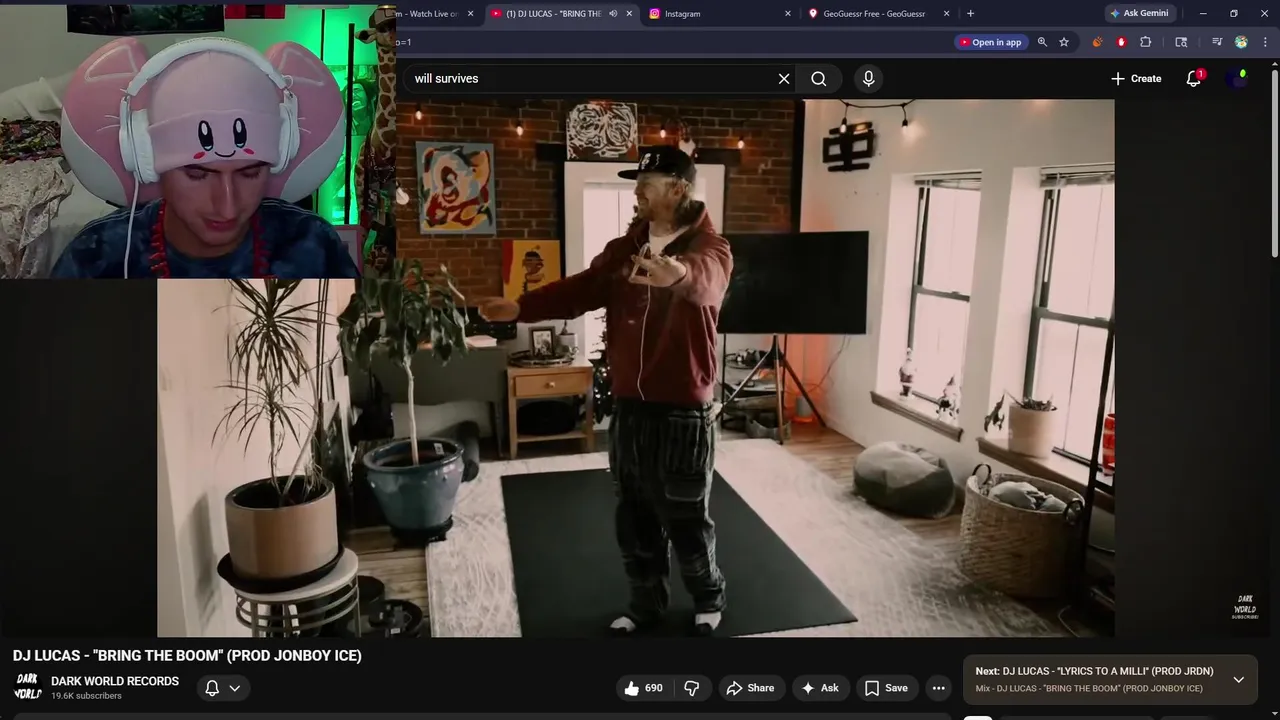Open the YouTube Create menu

click(1136, 78)
